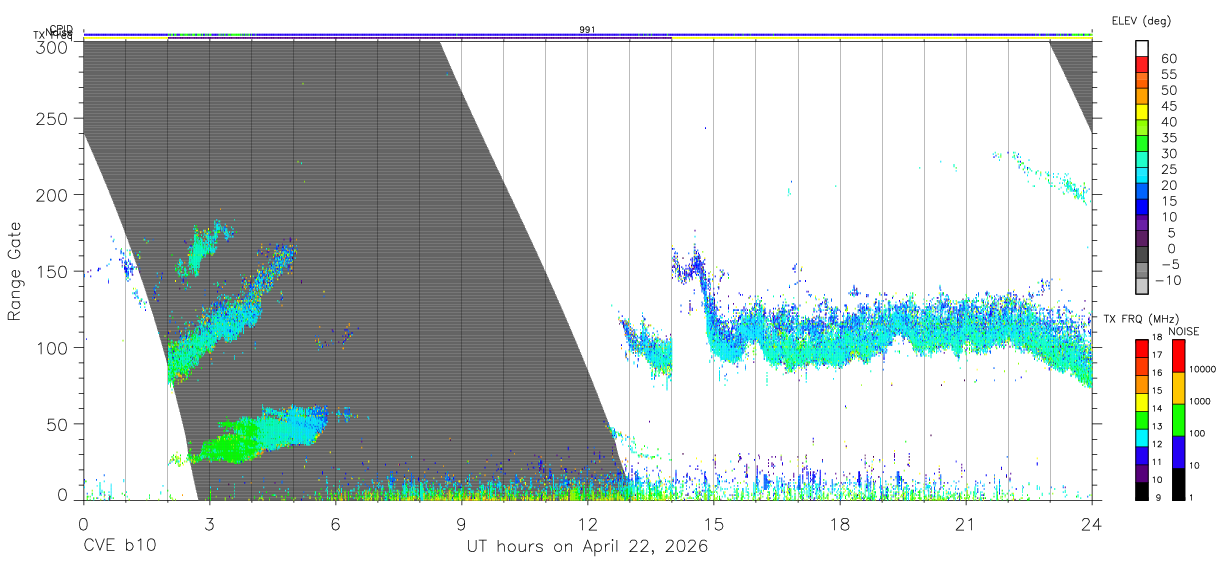Pick the blue ELEV swatch between 15 and 20
The image size is (1228, 567).
pyautogui.click(x=1142, y=191)
